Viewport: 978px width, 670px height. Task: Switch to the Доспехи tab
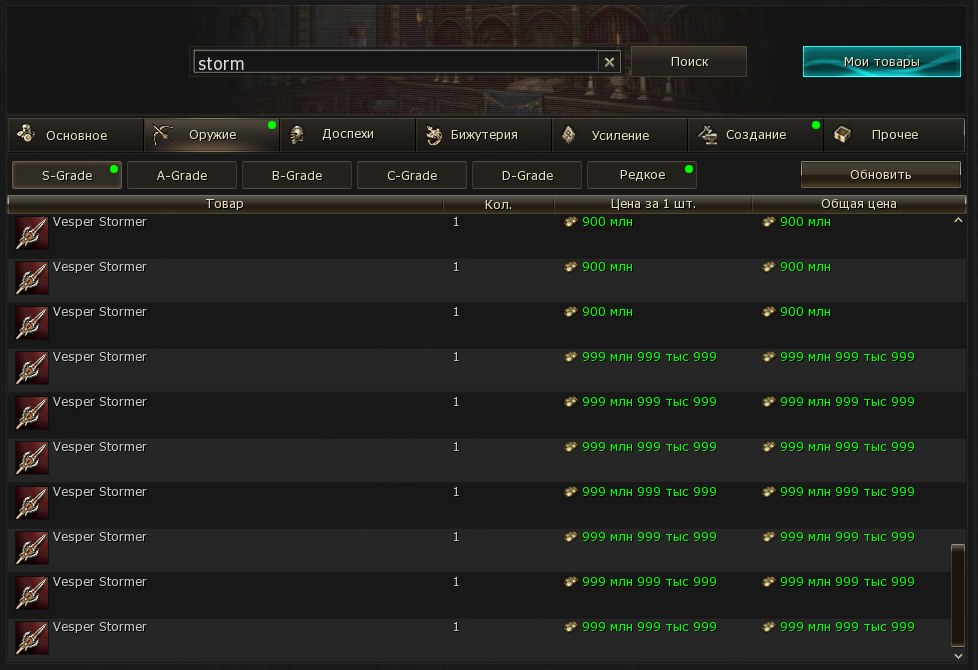click(347, 134)
